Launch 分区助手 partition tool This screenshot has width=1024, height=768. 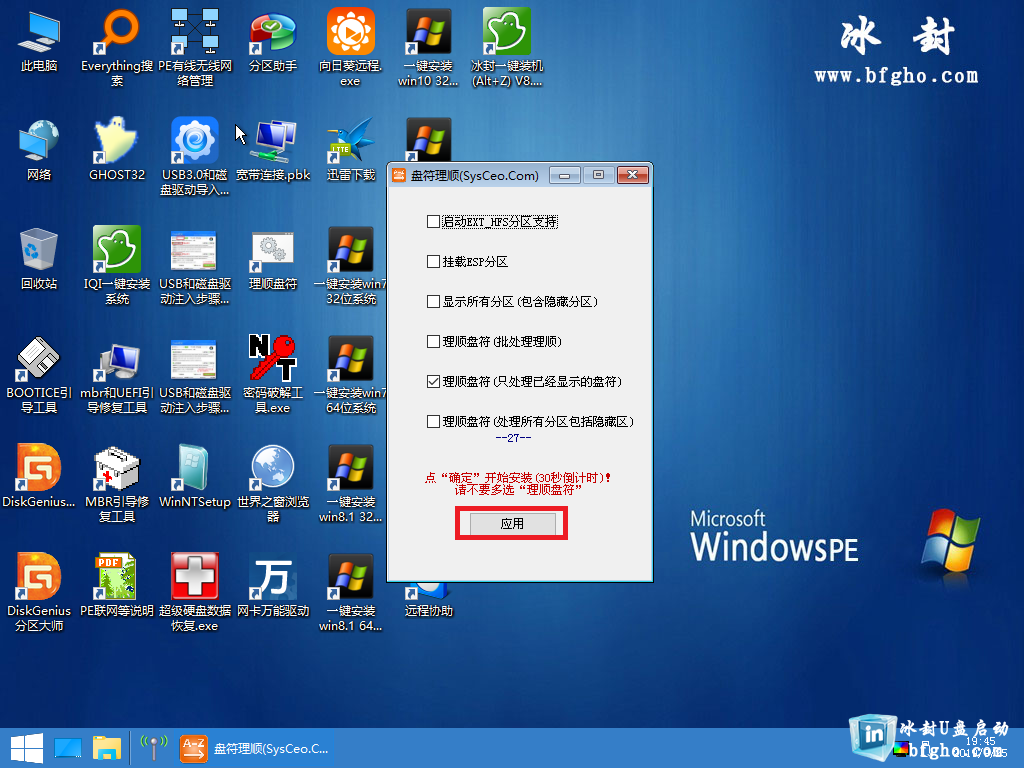coord(273,40)
